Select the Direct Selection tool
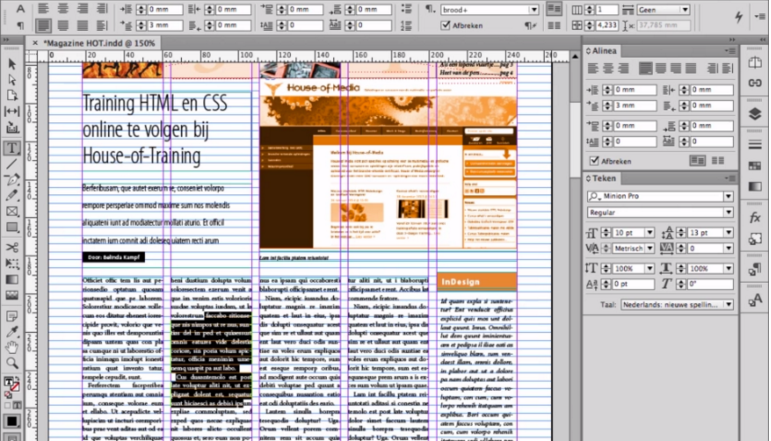 [12, 80]
